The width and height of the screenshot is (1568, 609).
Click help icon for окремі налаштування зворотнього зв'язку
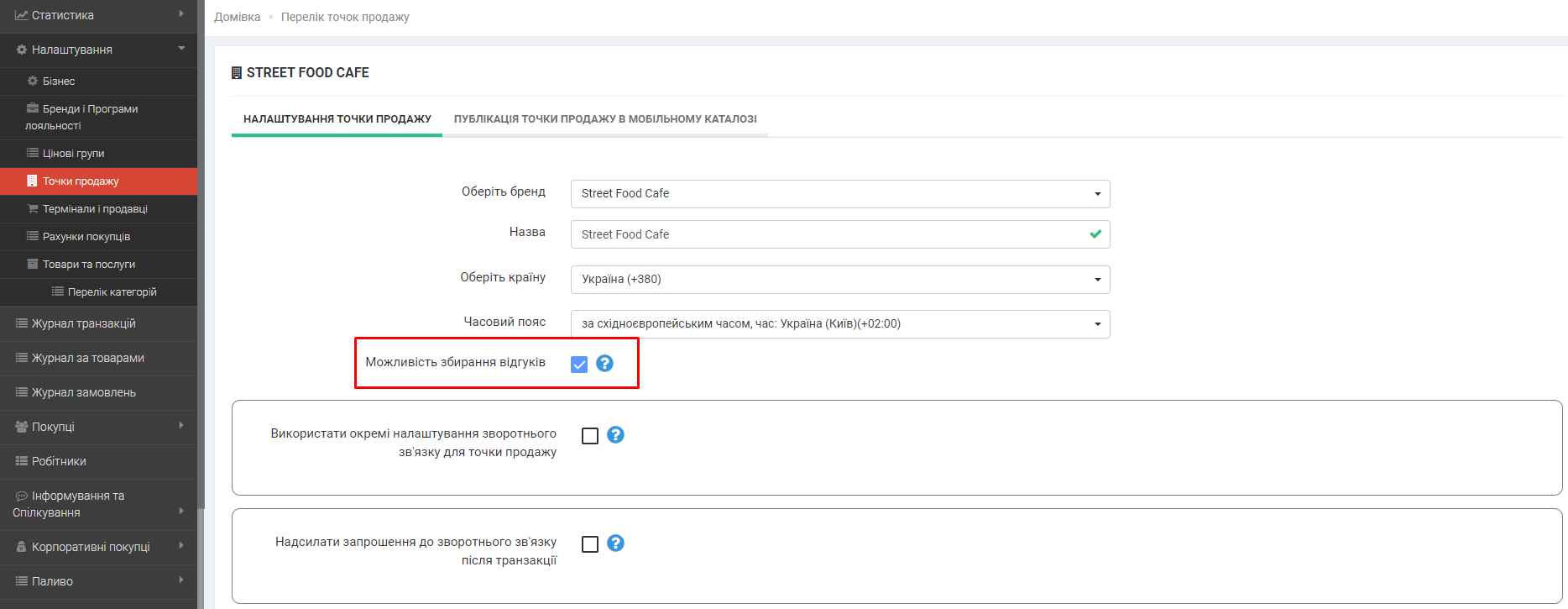[x=615, y=435]
